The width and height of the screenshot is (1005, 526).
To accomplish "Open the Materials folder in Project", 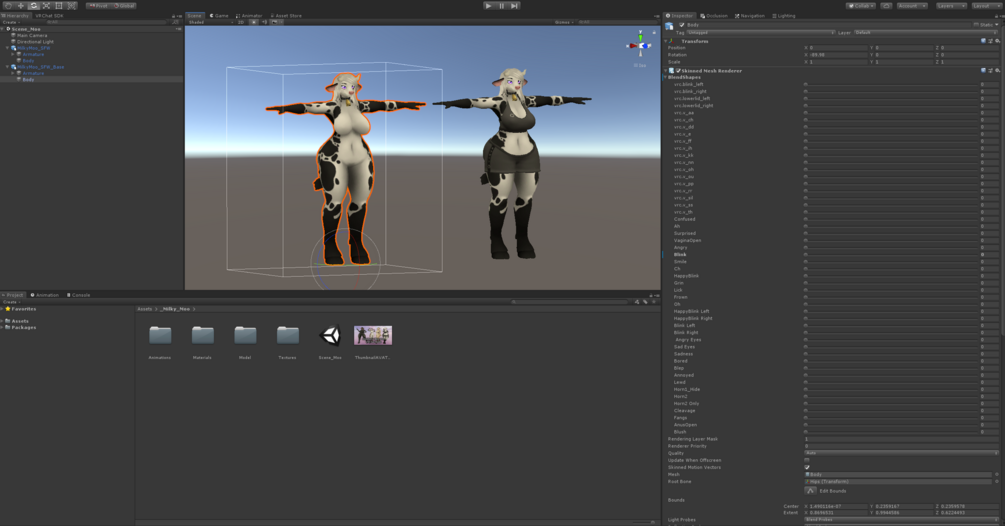I will click(203, 336).
